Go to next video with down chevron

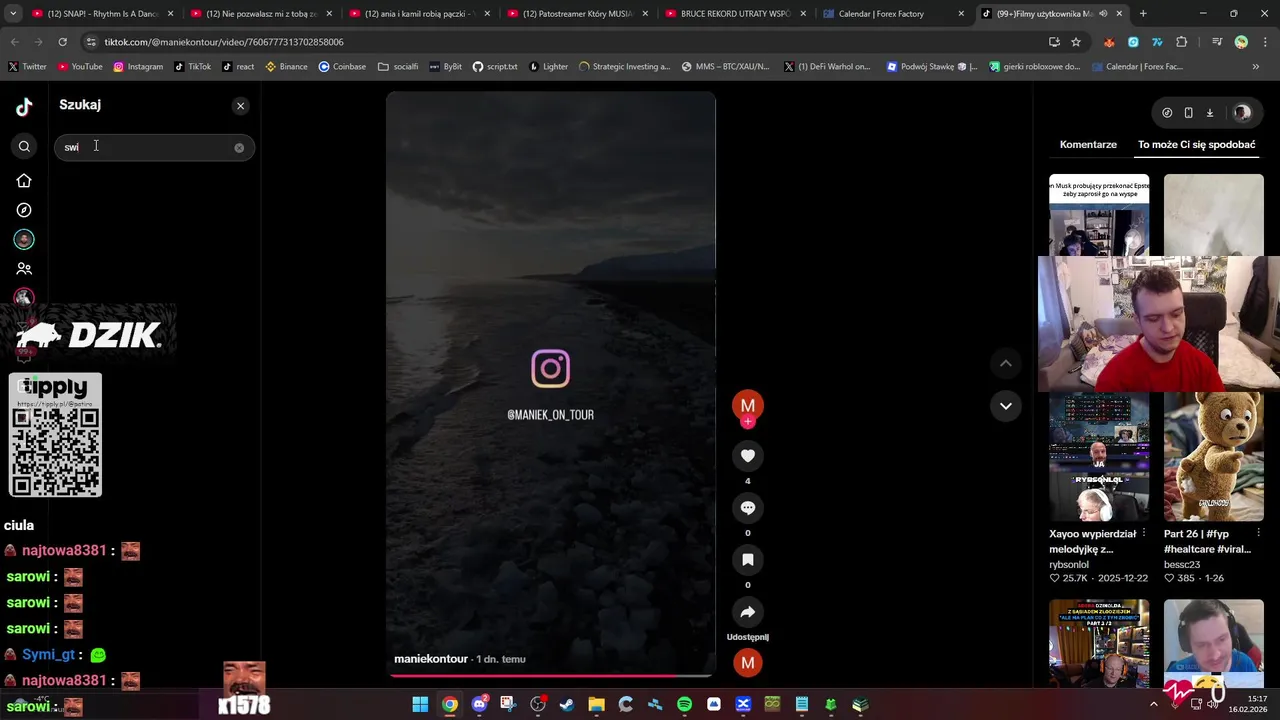1005,406
